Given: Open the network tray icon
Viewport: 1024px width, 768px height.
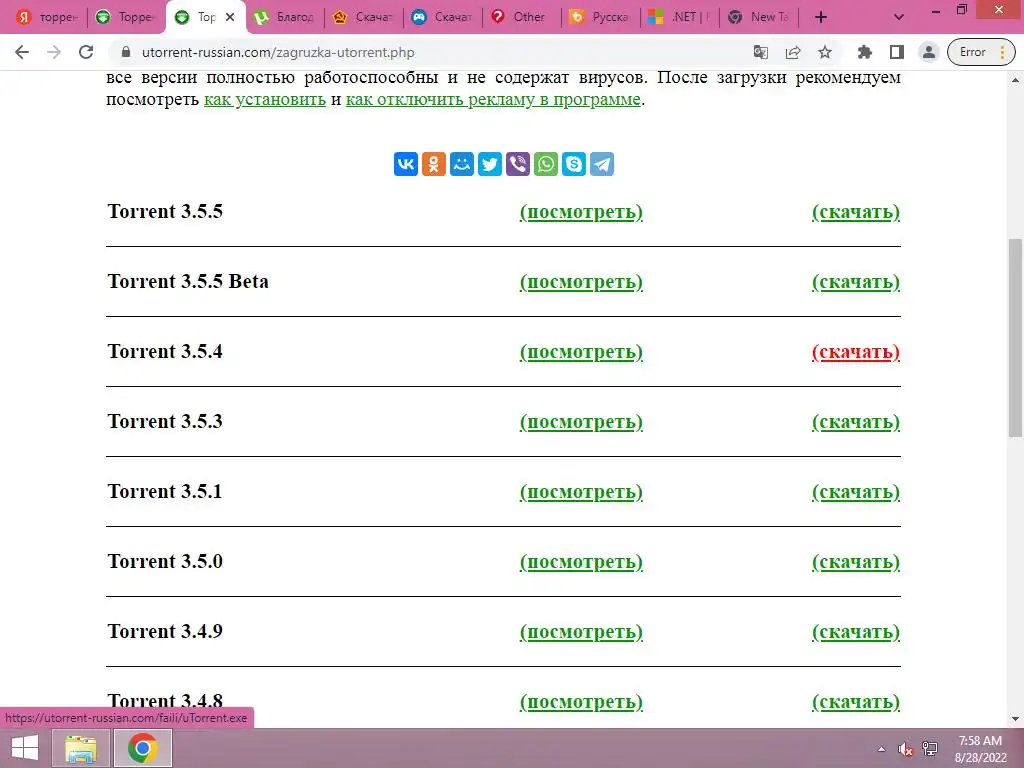Looking at the screenshot, I should point(930,749).
